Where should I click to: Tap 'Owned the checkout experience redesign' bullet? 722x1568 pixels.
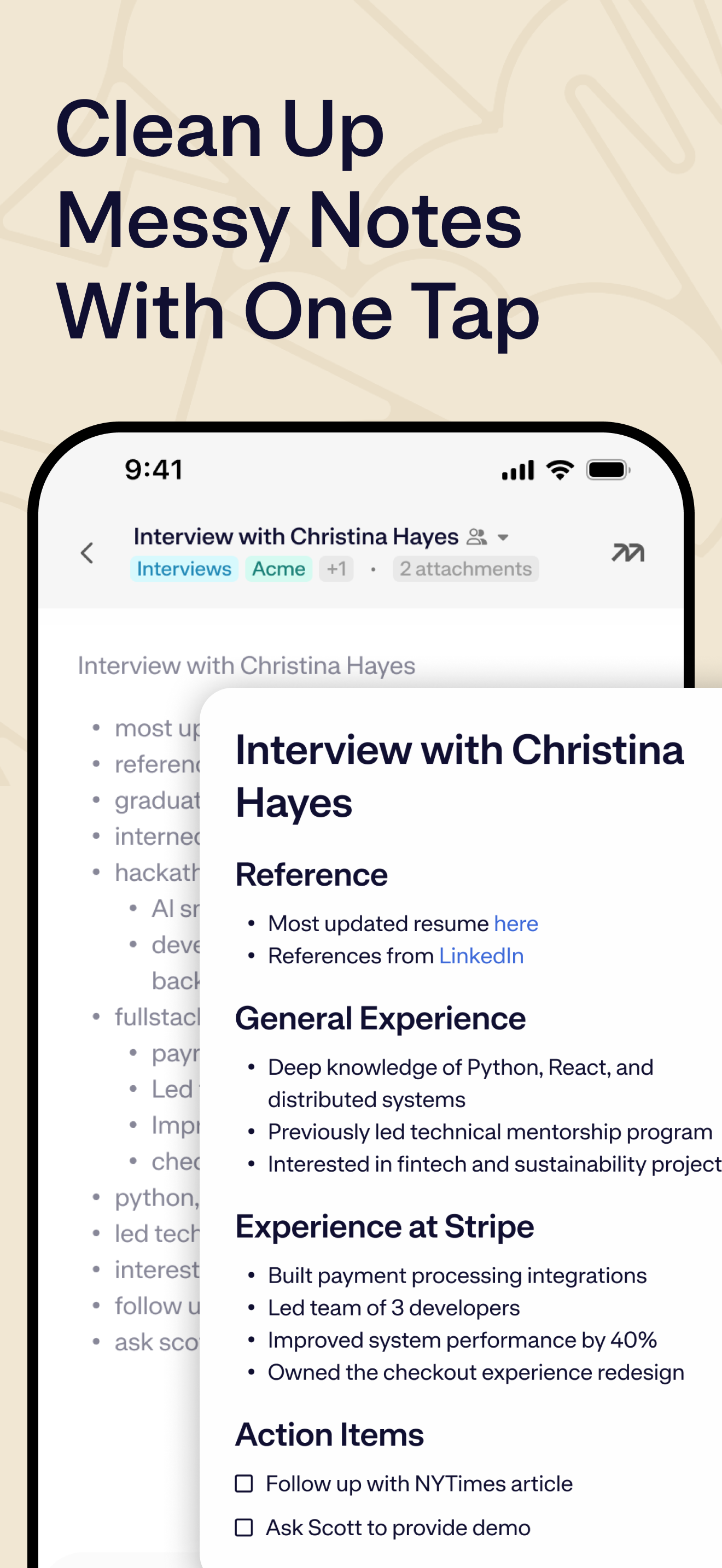[x=476, y=1372]
